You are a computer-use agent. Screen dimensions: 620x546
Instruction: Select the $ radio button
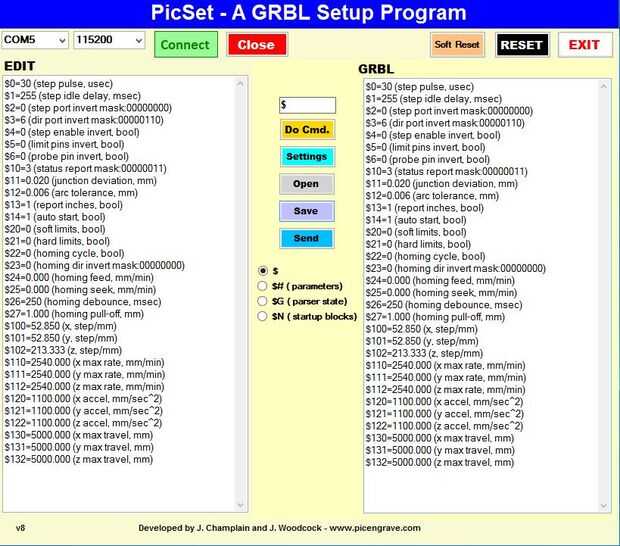click(263, 271)
